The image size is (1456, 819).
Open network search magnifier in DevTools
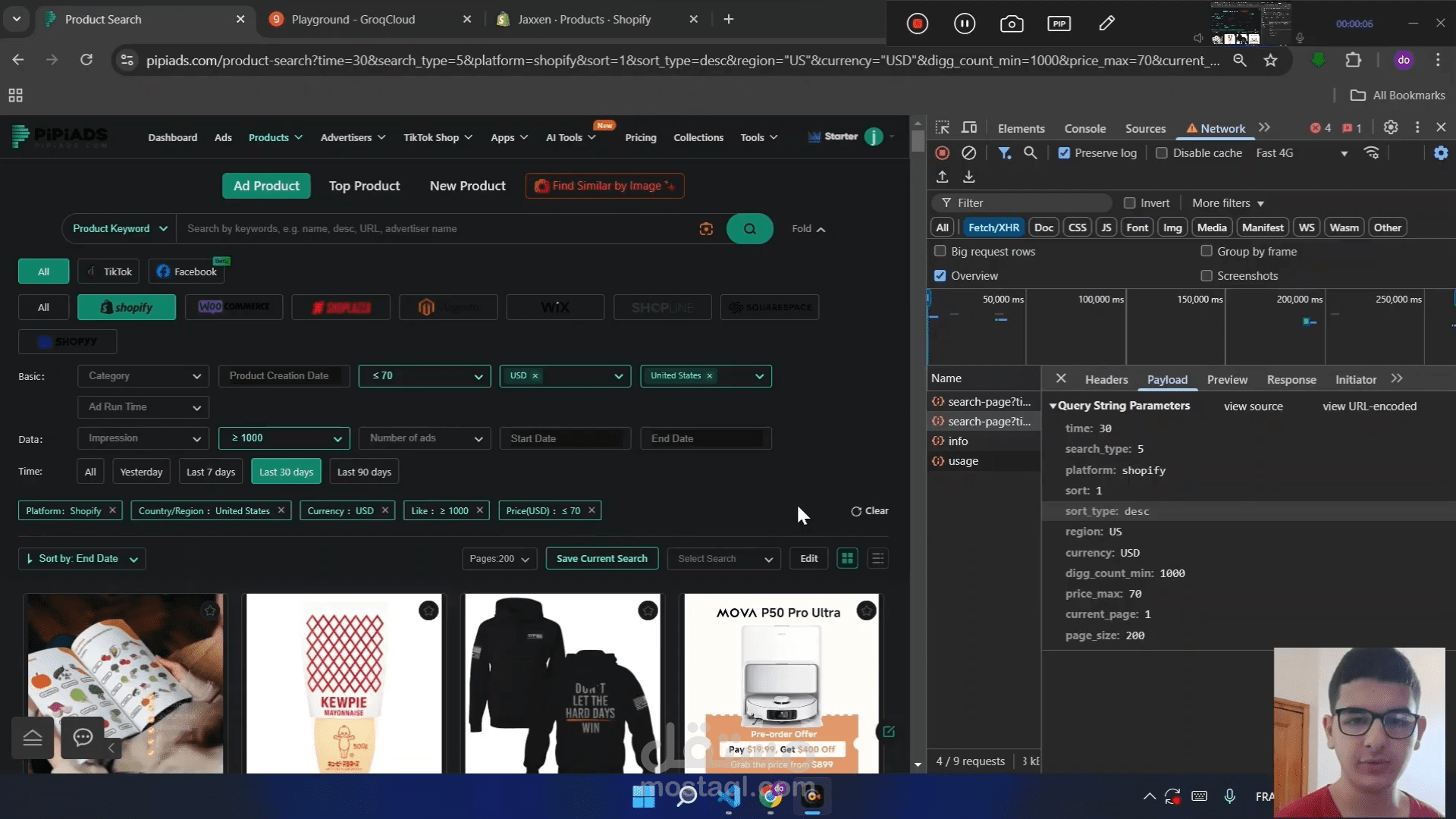1031,152
